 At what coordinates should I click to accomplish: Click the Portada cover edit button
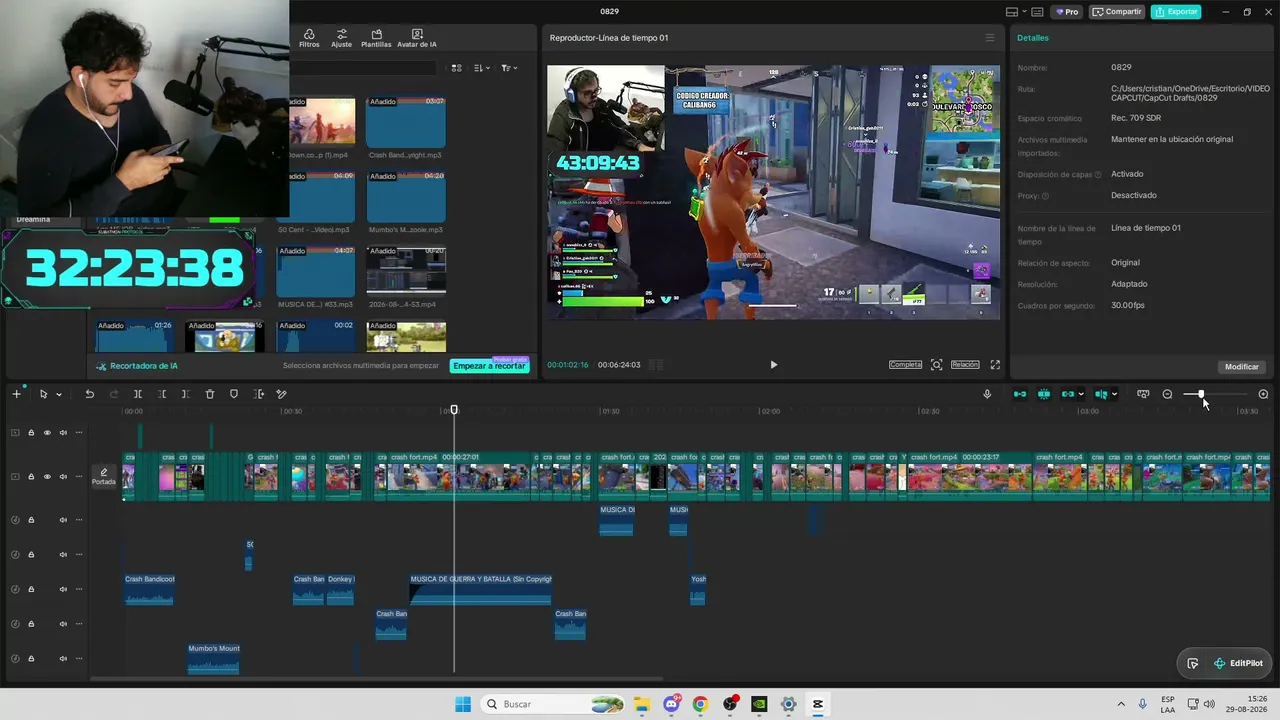[x=104, y=477]
